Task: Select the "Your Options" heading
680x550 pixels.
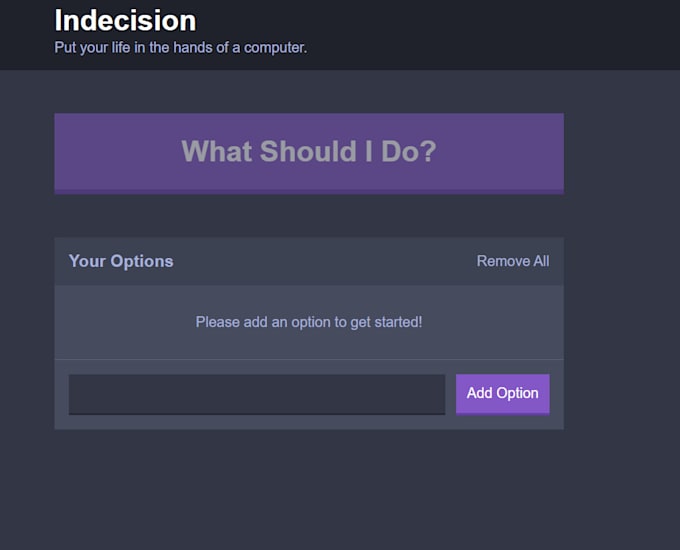Action: coord(121,261)
